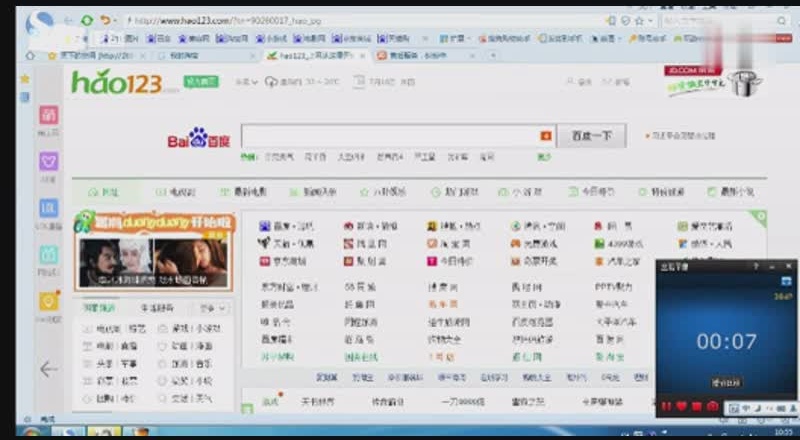Pause the recording in the recorder window
Image resolution: width=800 pixels, height=440 pixels.
(666, 406)
